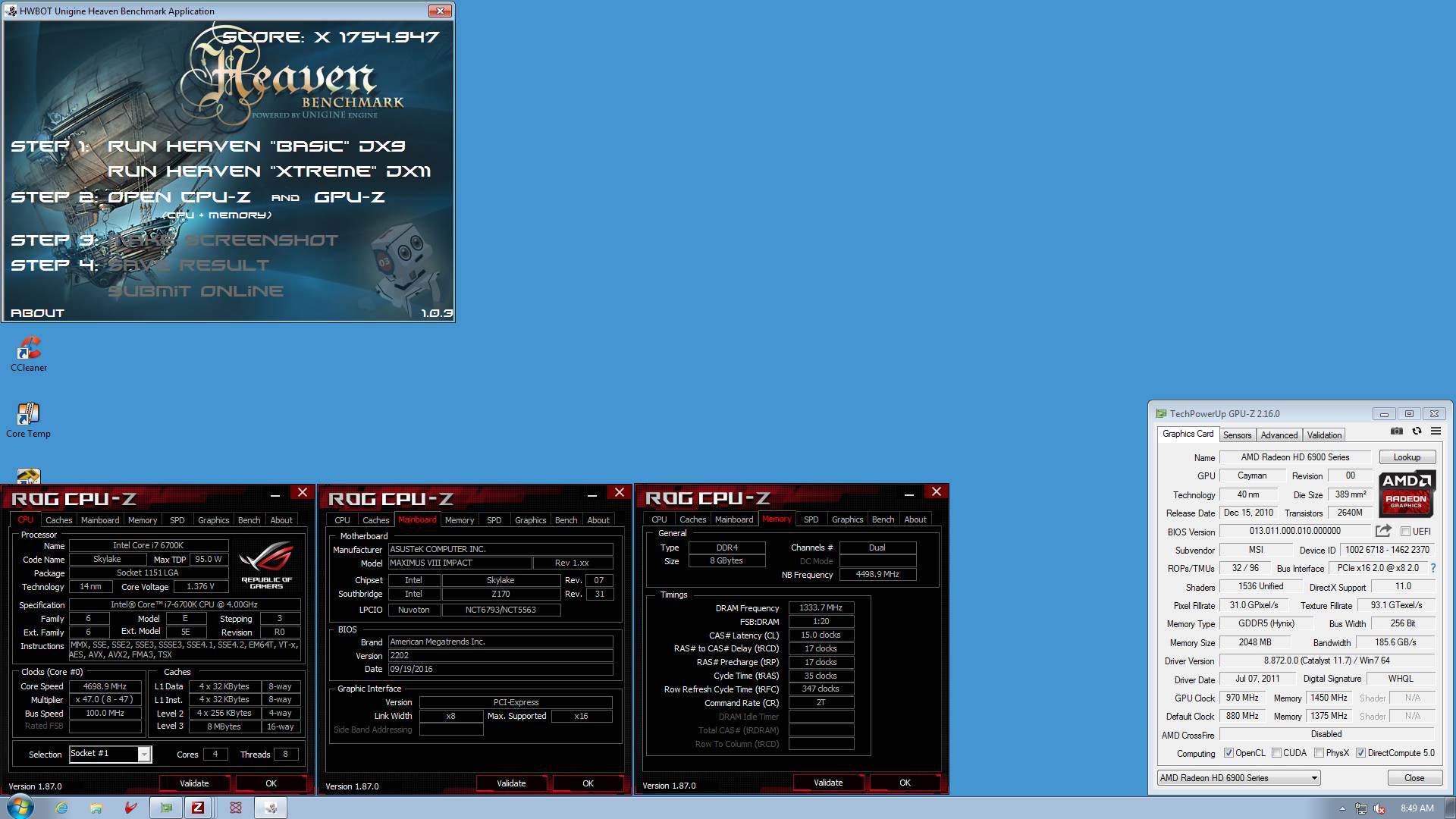Viewport: 1456px width, 819px height.
Task: Click the muted volume tray icon
Action: [x=1379, y=808]
